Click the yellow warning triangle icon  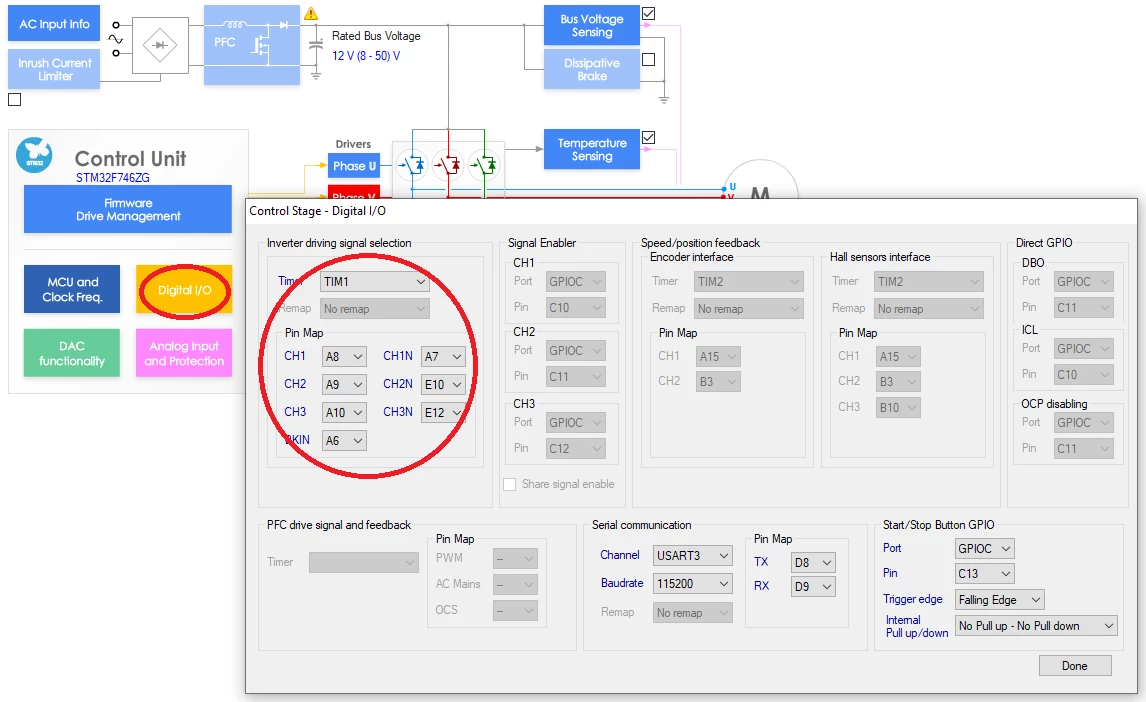coord(311,13)
